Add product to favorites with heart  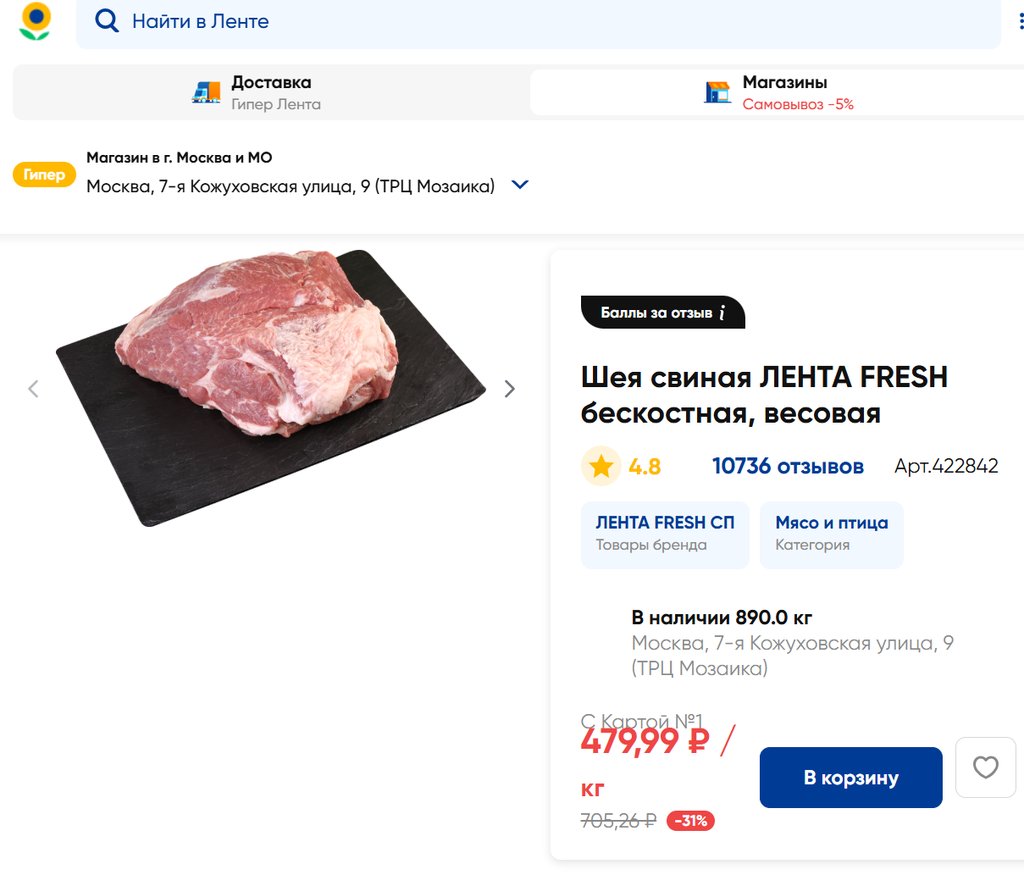click(985, 768)
